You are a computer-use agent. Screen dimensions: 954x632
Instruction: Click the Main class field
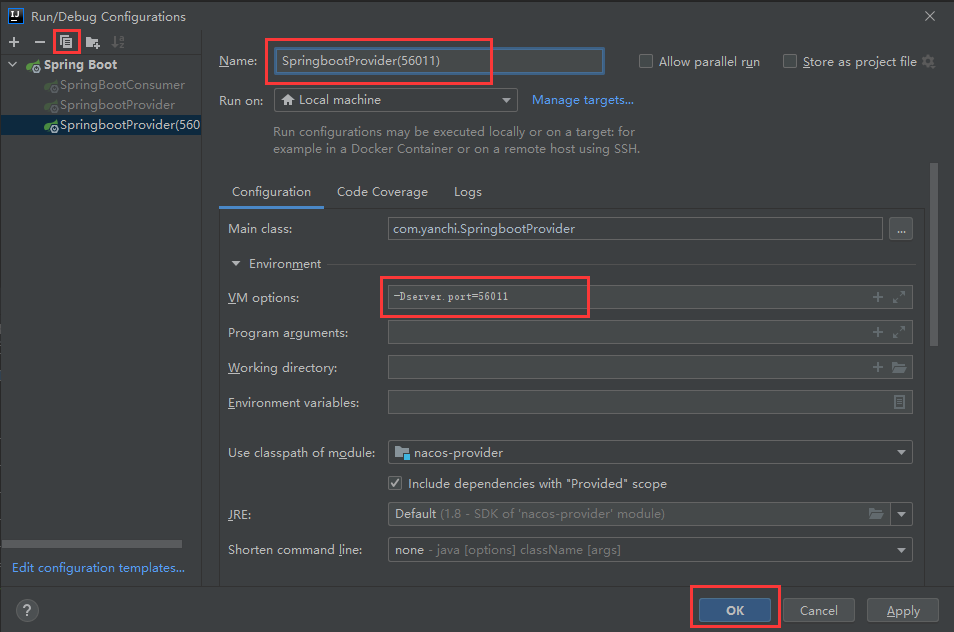pyautogui.click(x=635, y=229)
